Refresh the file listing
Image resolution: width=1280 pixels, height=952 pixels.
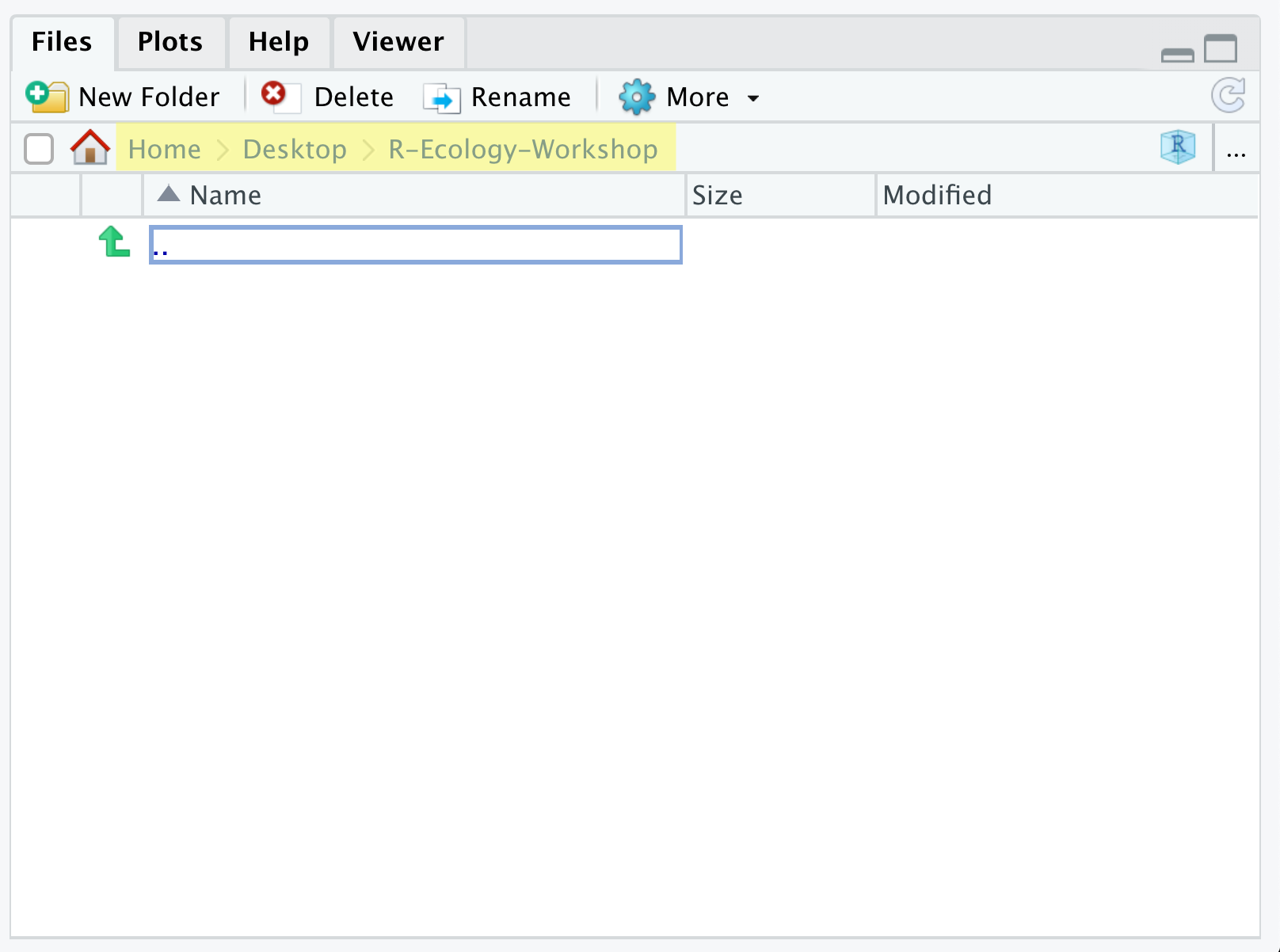pyautogui.click(x=1229, y=96)
